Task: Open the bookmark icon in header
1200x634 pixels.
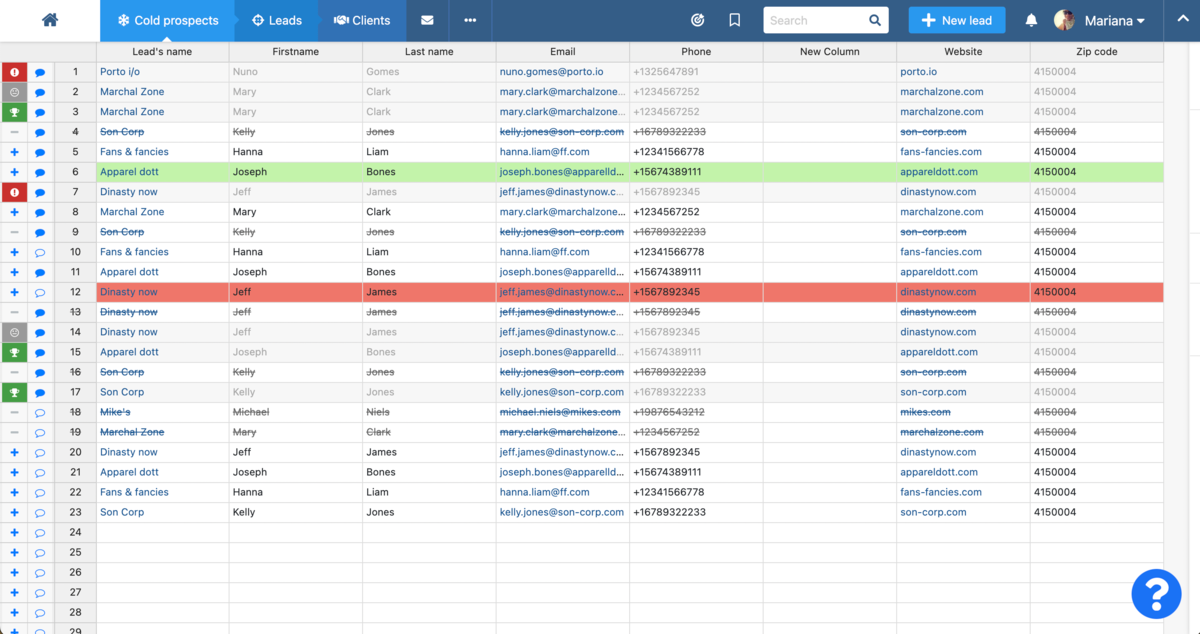Action: click(x=735, y=20)
